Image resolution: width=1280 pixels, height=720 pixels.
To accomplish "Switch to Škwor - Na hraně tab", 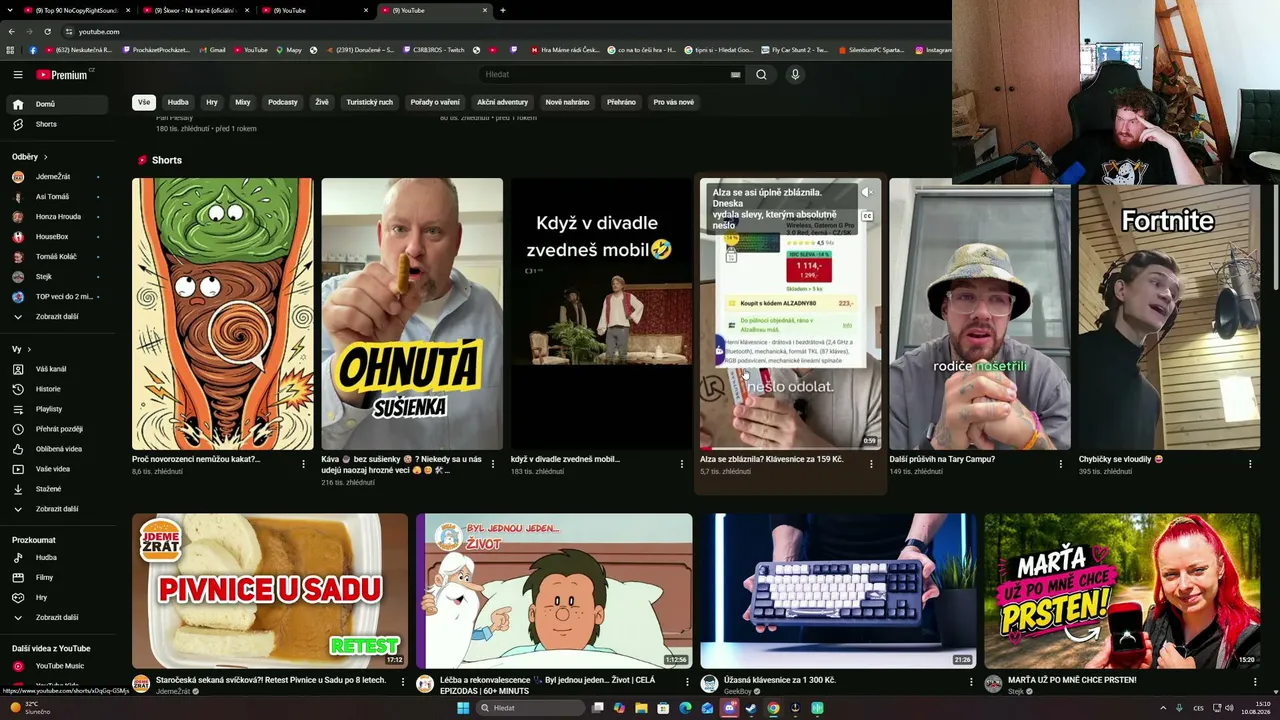I will (196, 10).
